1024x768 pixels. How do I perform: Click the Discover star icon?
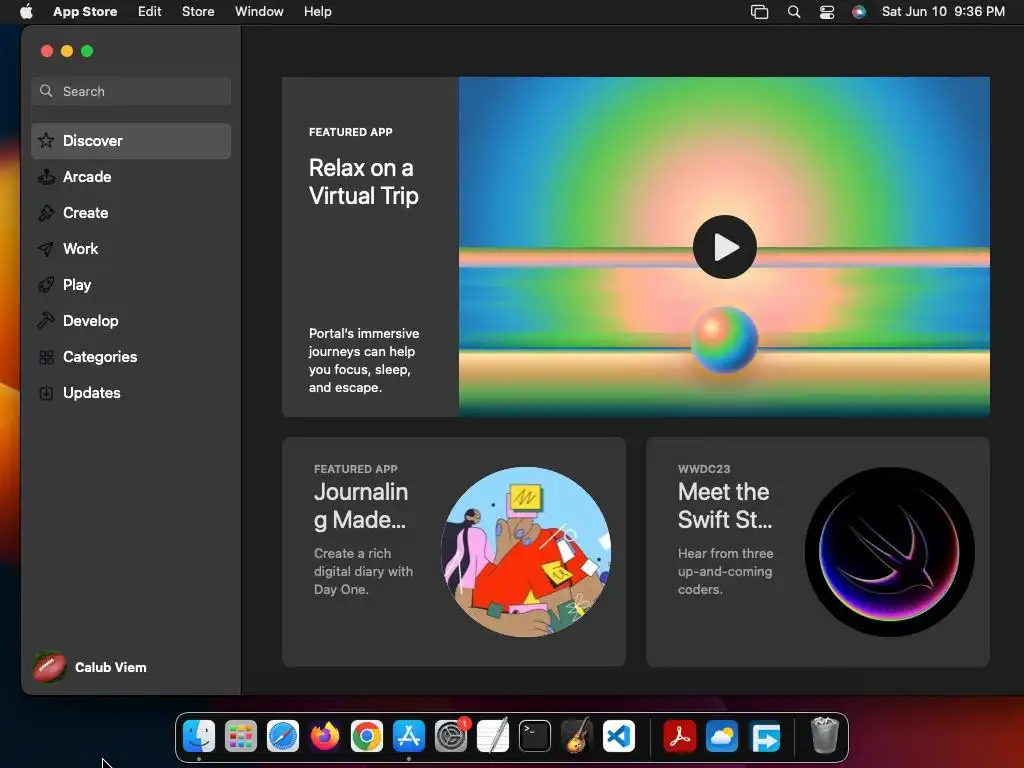tap(46, 140)
